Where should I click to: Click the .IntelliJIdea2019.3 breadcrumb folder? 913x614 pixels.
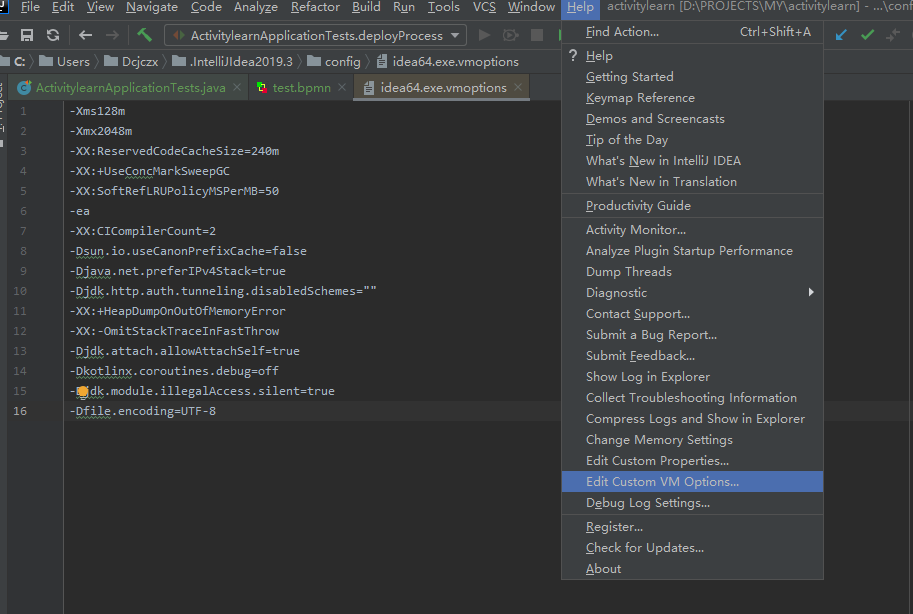[x=232, y=61]
